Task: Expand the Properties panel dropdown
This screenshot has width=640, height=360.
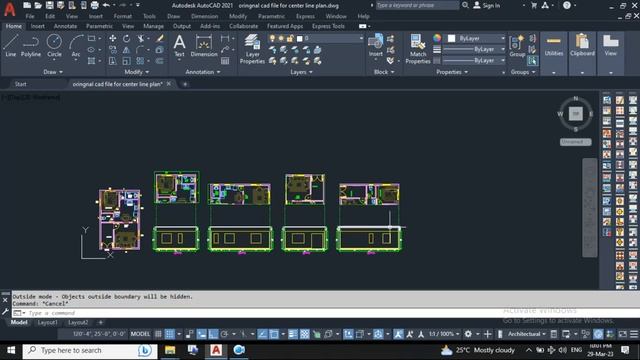Action: click(452, 72)
